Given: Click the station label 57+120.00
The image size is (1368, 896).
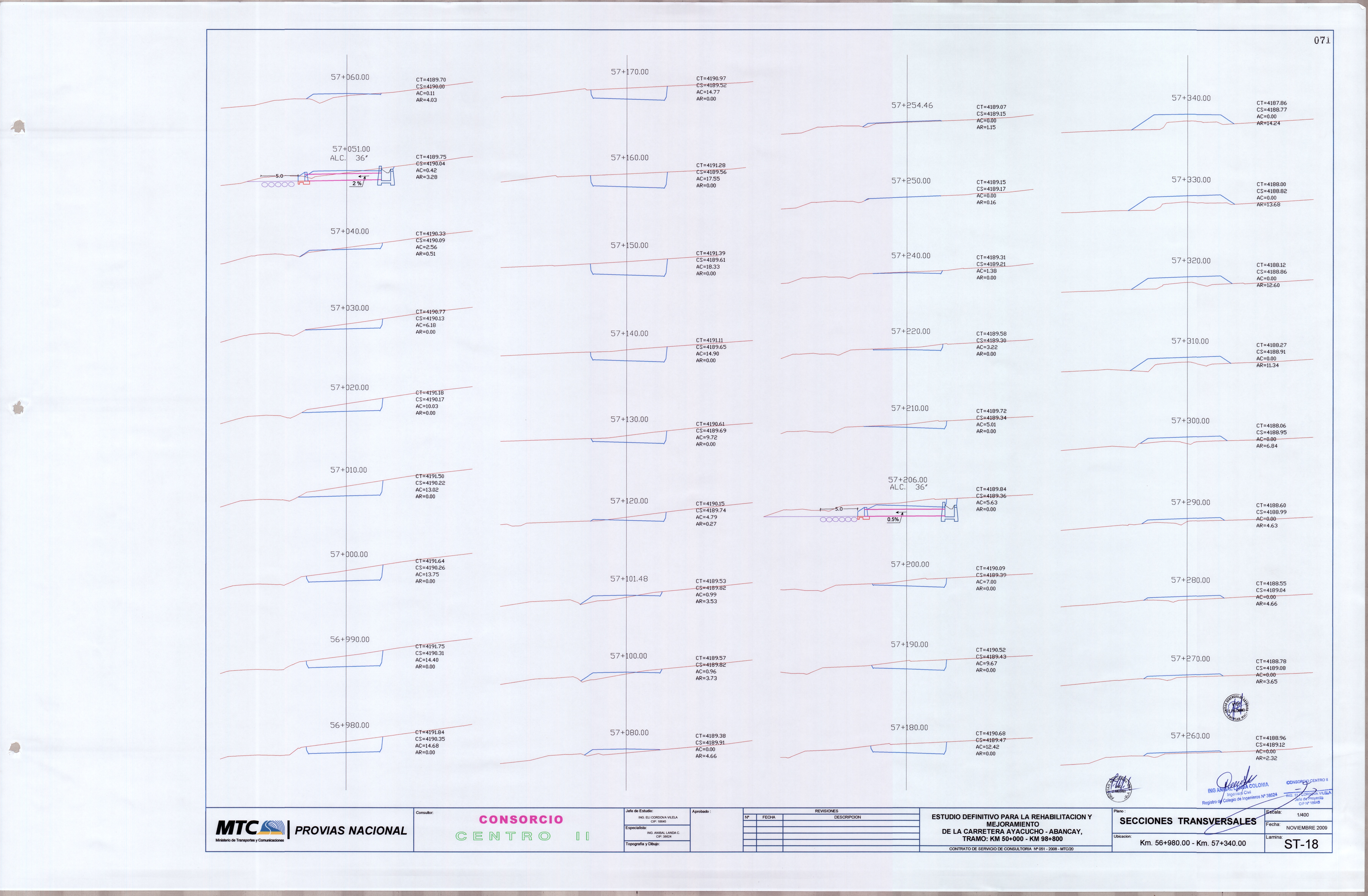Looking at the screenshot, I should 629,501.
